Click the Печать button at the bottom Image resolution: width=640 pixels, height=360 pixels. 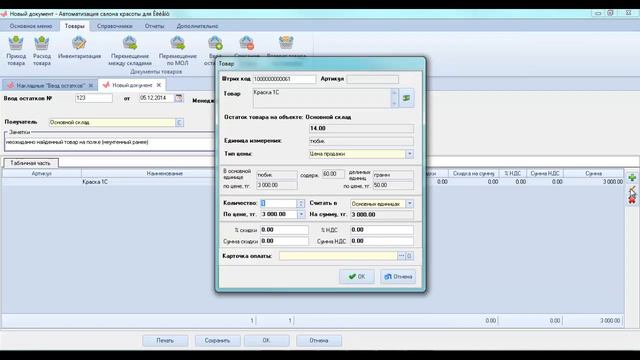[x=165, y=340]
